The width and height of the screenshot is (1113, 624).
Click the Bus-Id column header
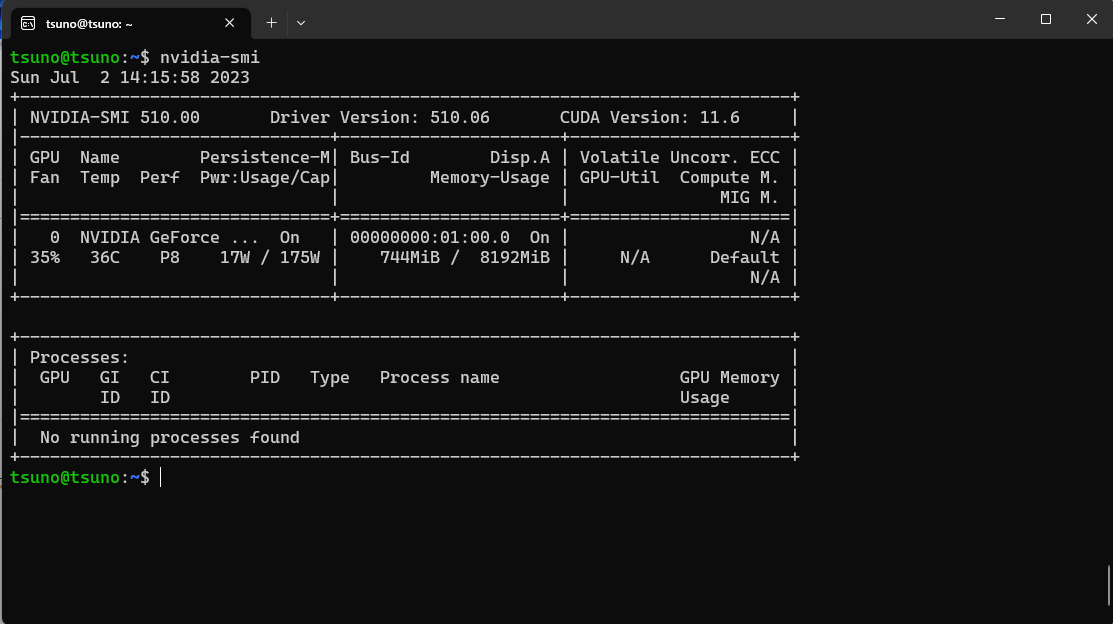(x=380, y=157)
